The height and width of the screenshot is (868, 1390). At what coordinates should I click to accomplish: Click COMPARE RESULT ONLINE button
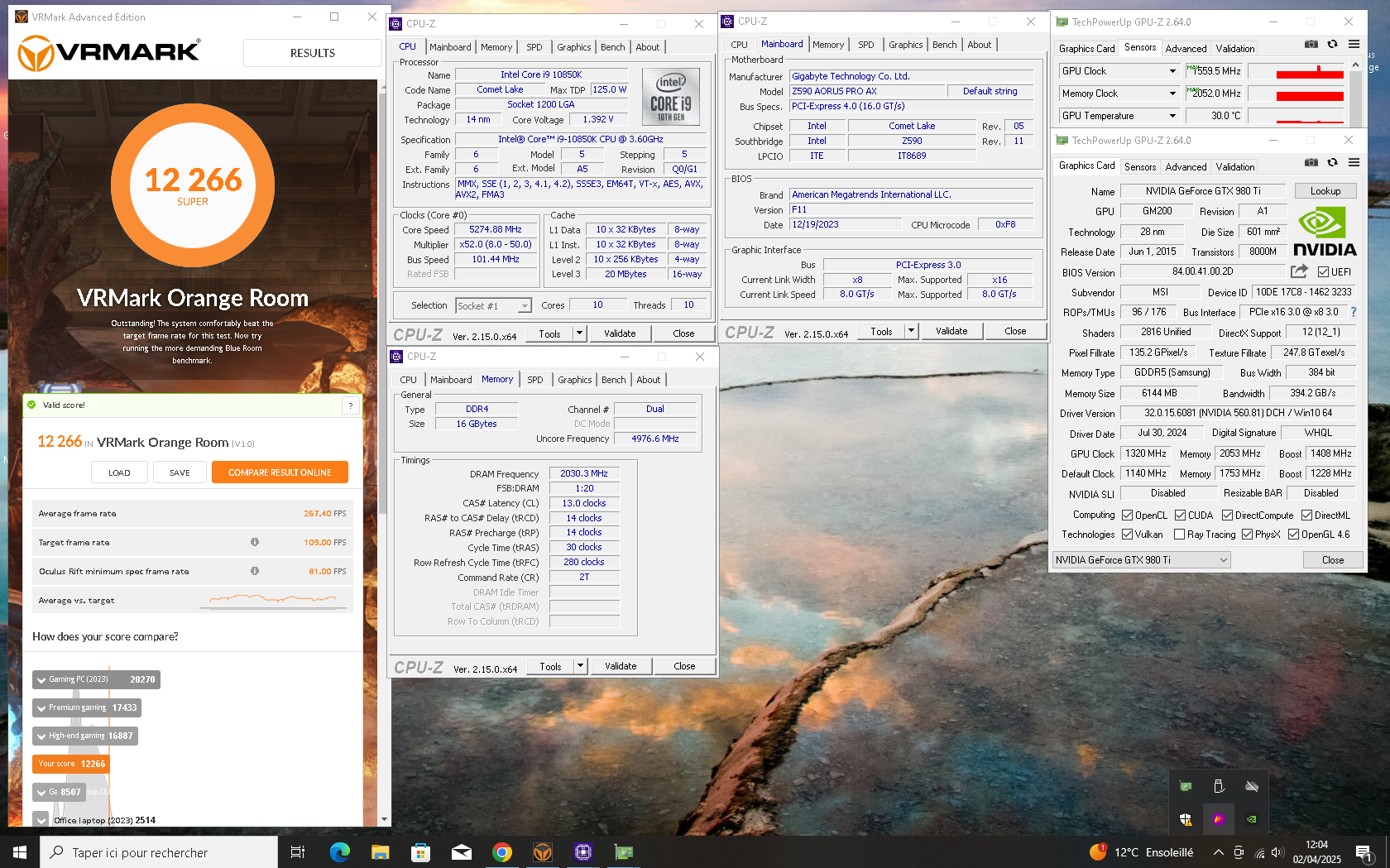280,472
